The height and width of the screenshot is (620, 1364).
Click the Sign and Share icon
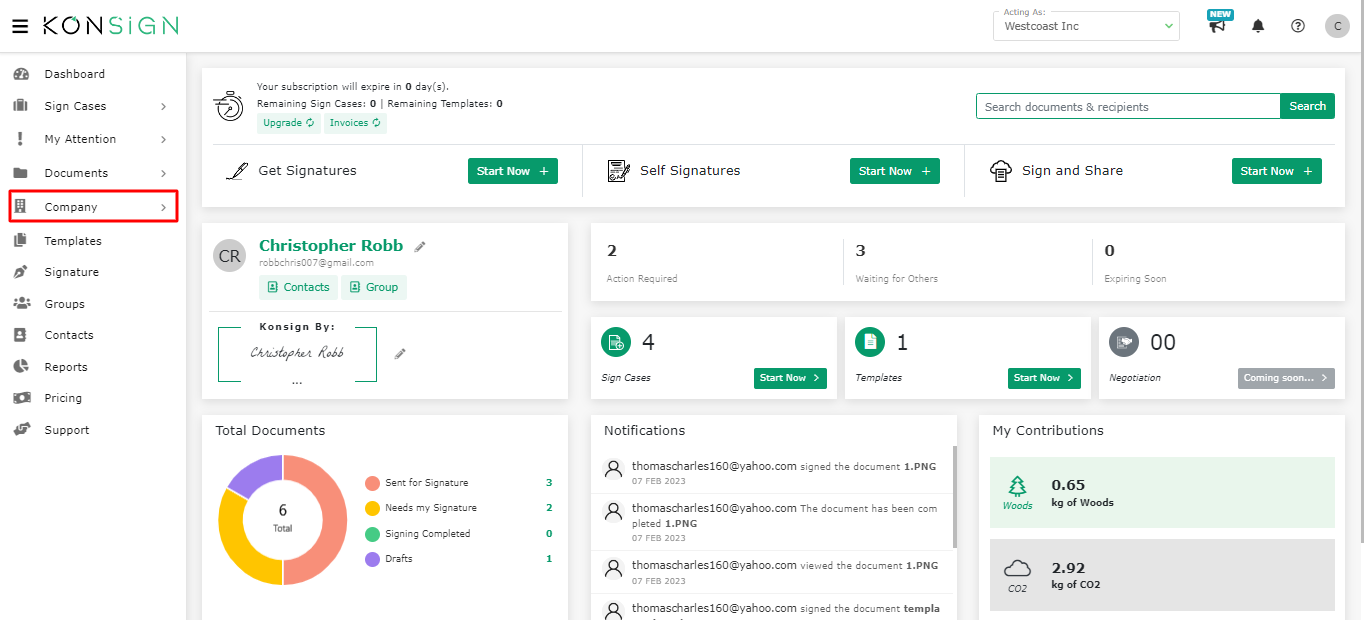pyautogui.click(x=1000, y=170)
